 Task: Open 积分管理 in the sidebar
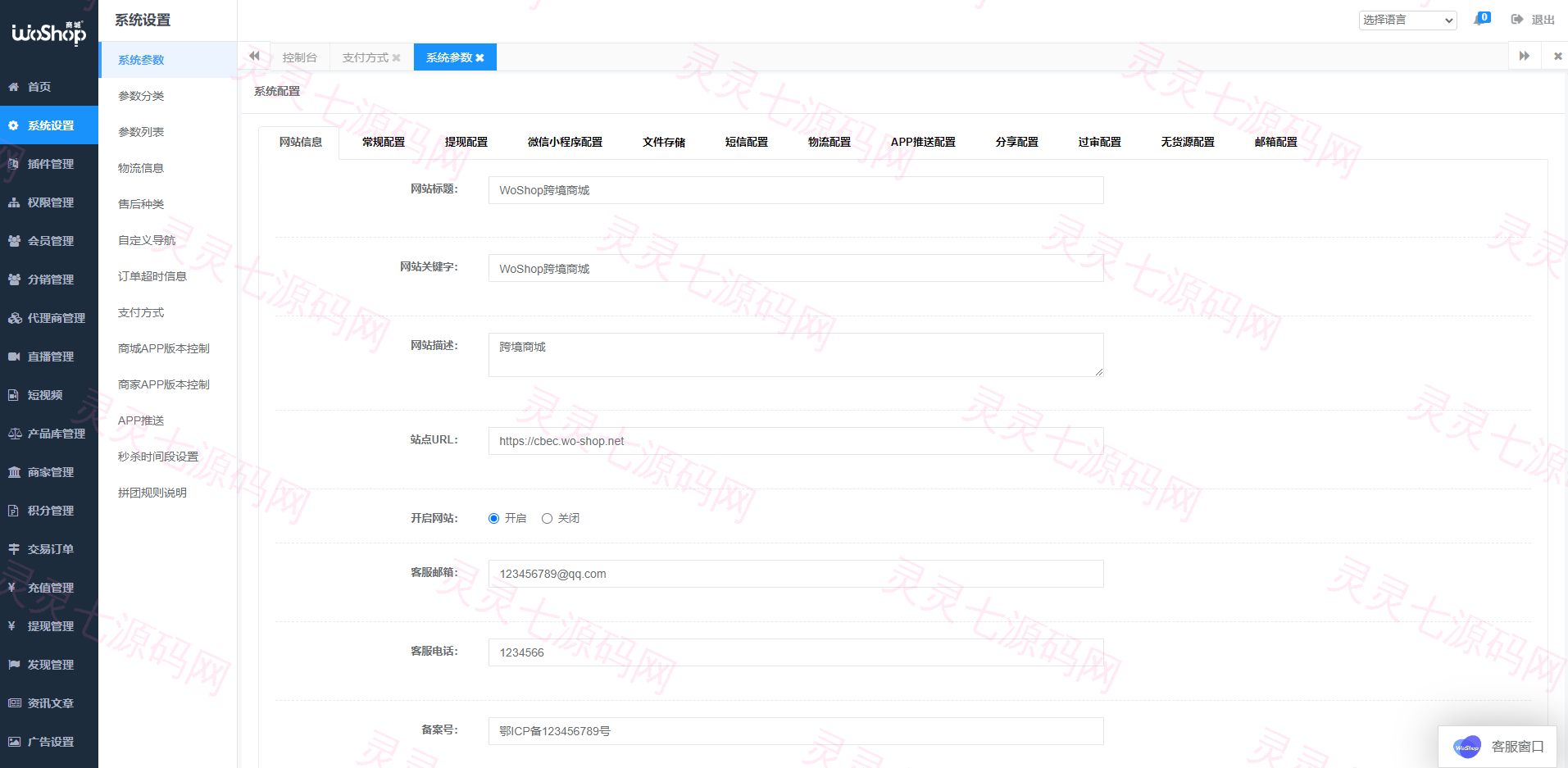(x=49, y=511)
